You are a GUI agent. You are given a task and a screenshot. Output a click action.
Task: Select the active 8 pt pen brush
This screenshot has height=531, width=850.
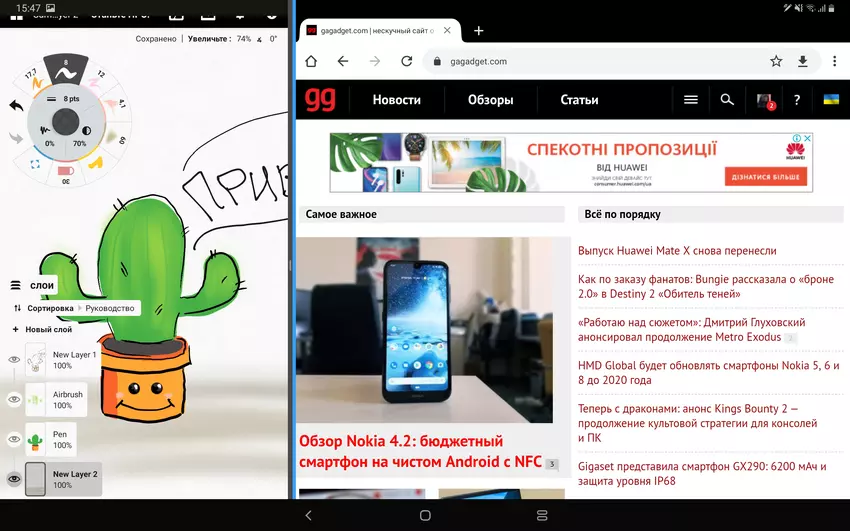pos(65,70)
